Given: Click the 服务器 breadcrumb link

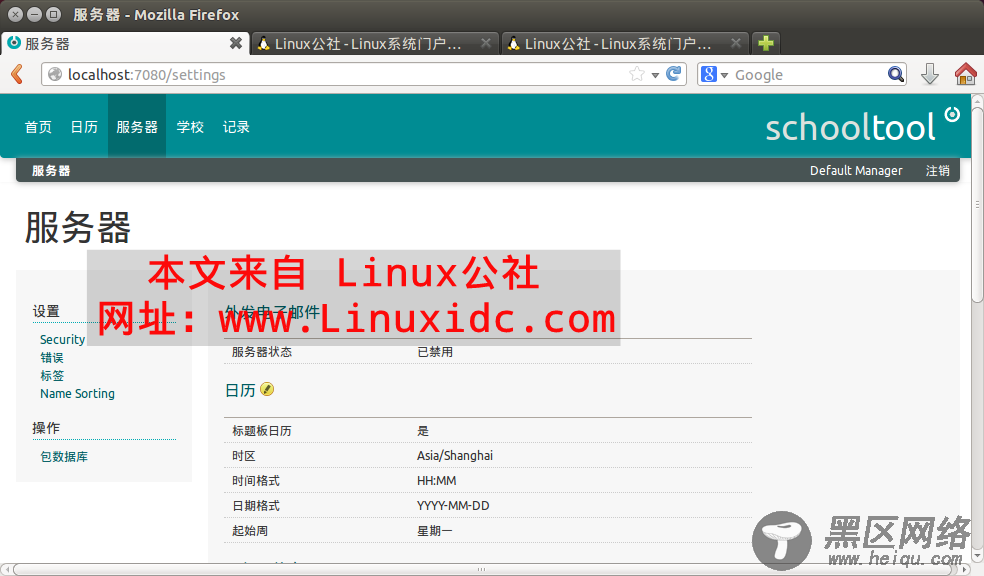Looking at the screenshot, I should click(x=51, y=171).
